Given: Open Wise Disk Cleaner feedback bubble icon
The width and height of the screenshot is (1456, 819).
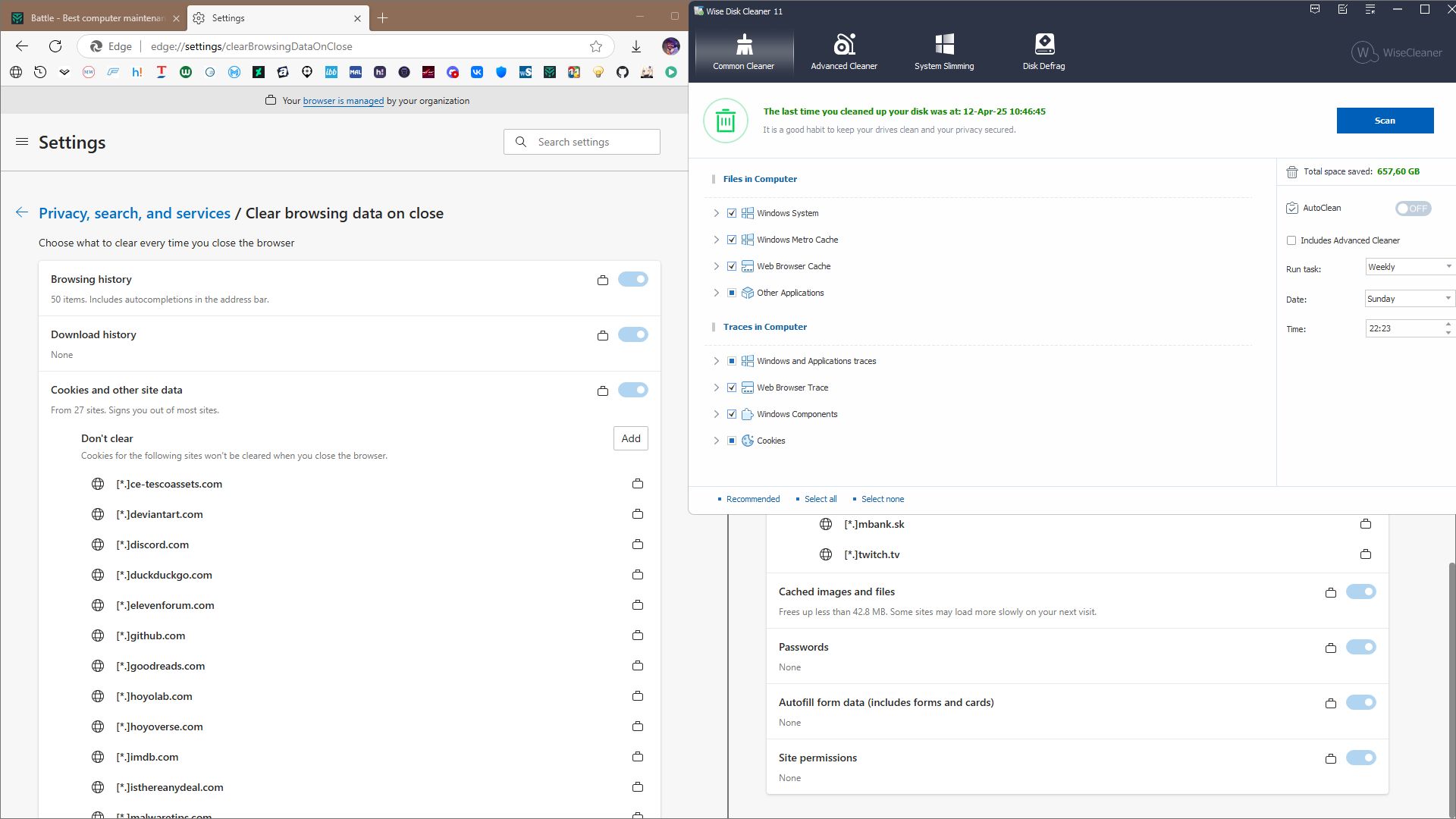Looking at the screenshot, I should 1315,10.
